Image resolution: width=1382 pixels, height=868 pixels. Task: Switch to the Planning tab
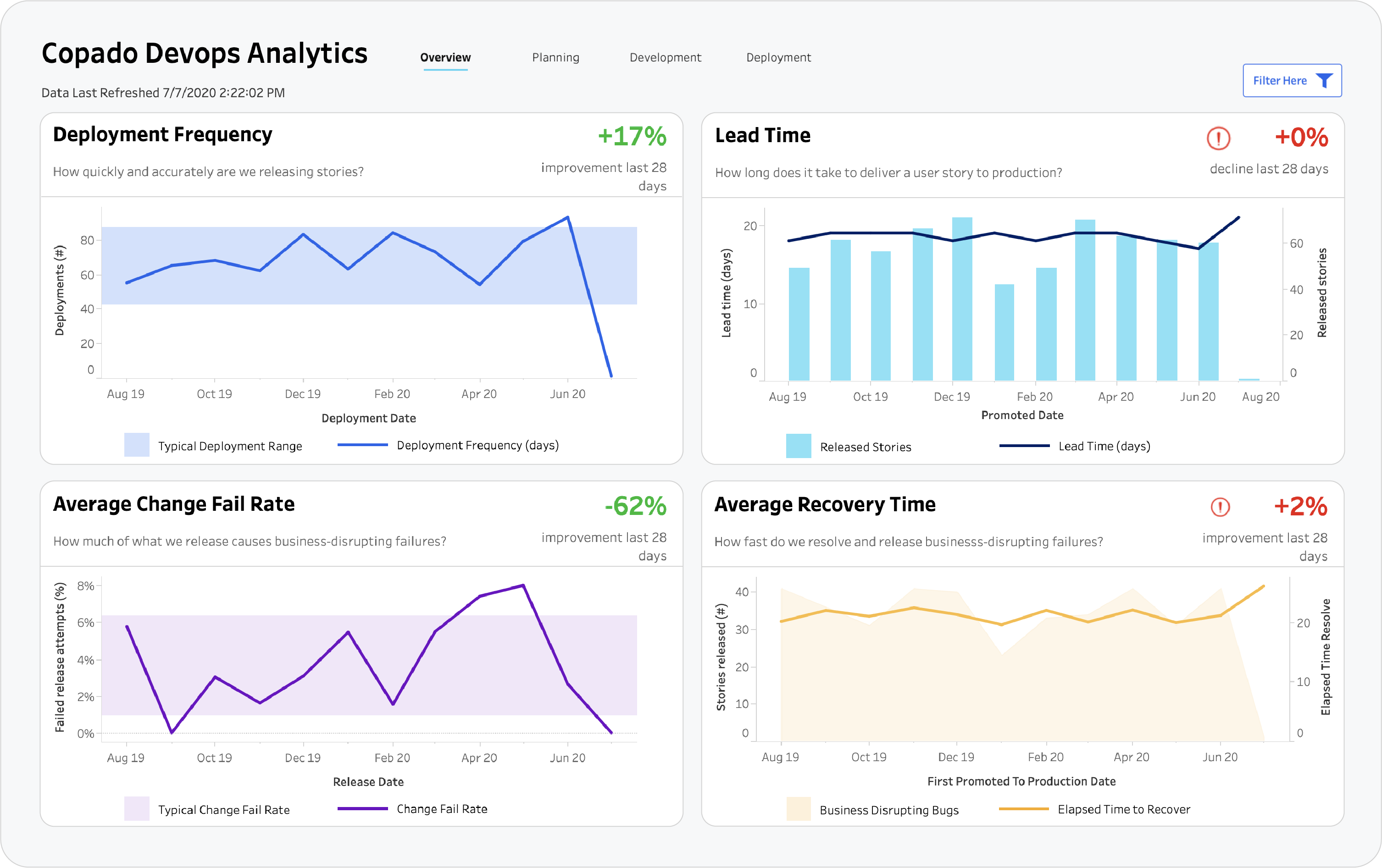point(555,57)
